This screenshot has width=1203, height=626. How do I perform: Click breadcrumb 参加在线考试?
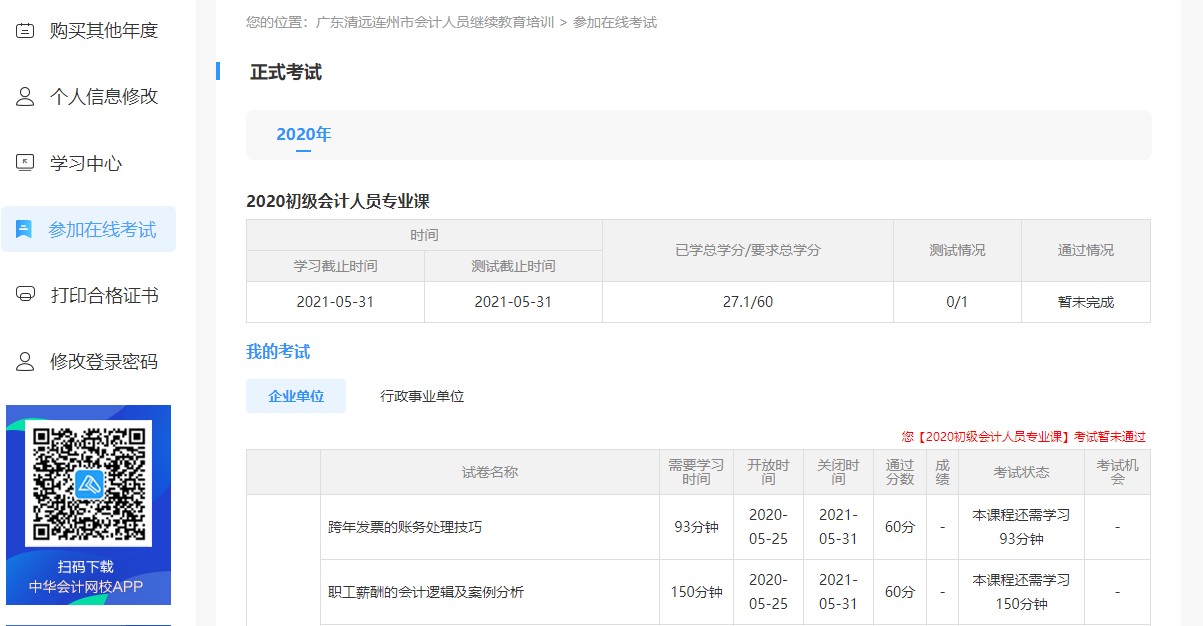point(615,22)
